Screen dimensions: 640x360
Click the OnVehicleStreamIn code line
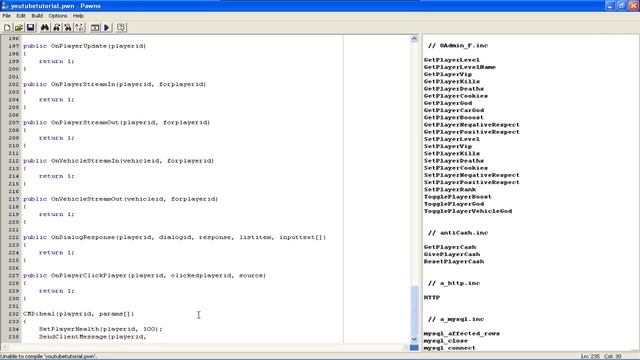pyautogui.click(x=118, y=161)
